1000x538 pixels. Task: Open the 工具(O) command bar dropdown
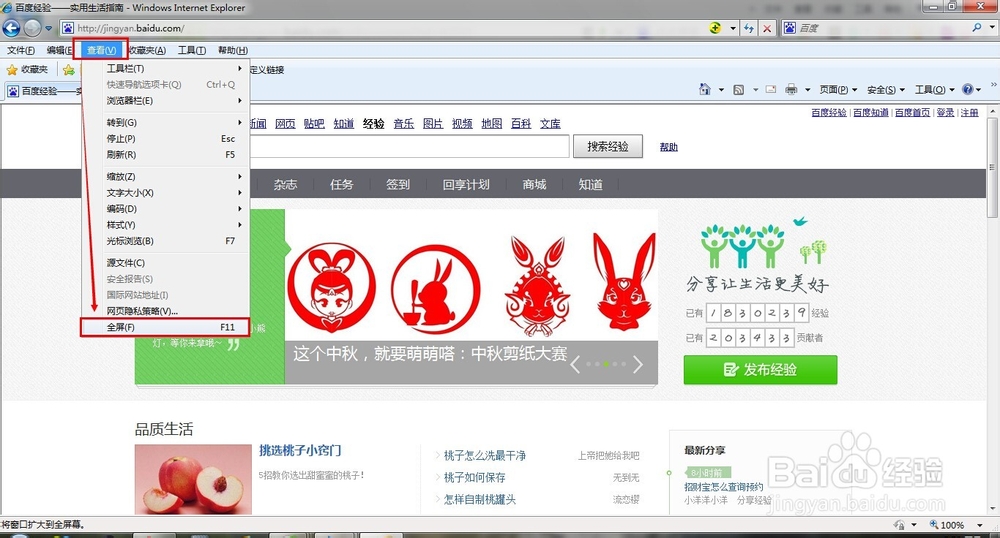coord(934,90)
